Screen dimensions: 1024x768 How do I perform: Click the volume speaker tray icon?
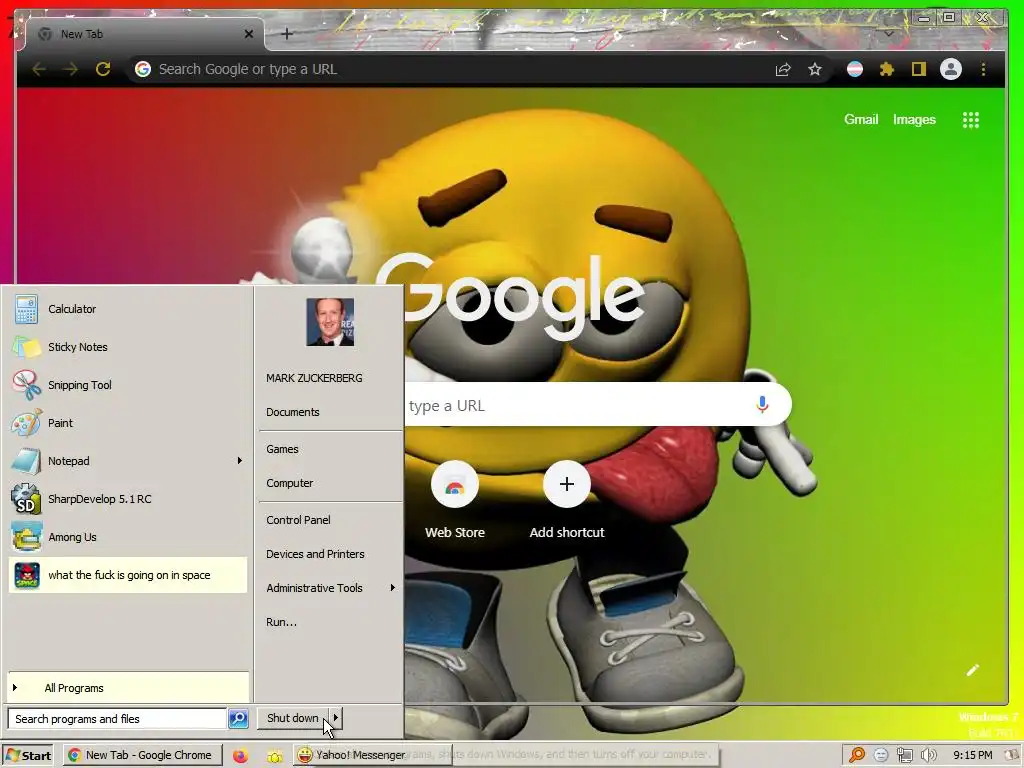click(x=929, y=756)
